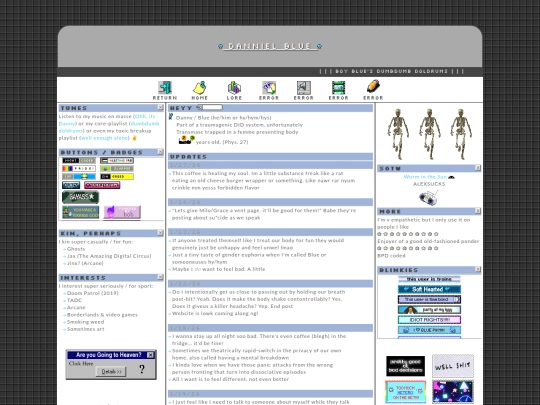Click the neon space pattern stamp
The height and width of the screenshot is (405, 540).
point(453,392)
